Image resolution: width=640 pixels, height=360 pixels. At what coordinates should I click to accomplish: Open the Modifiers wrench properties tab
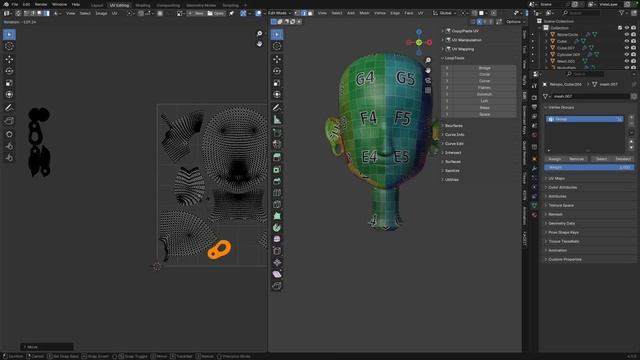[534, 168]
